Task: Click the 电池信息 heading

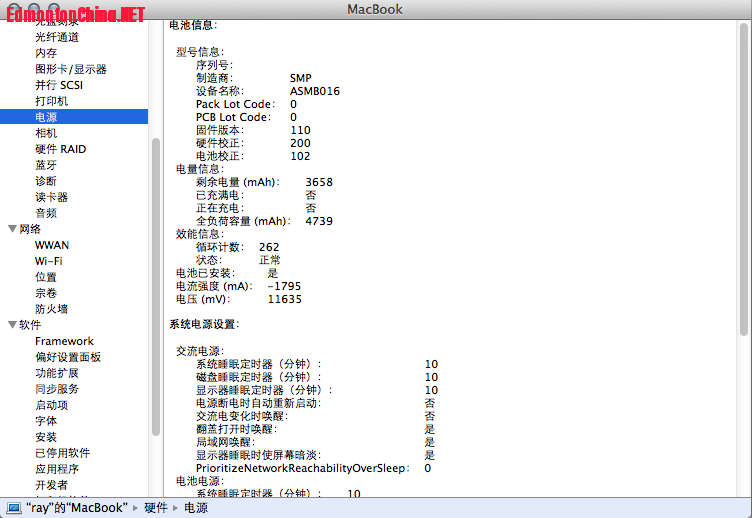Action: point(193,25)
